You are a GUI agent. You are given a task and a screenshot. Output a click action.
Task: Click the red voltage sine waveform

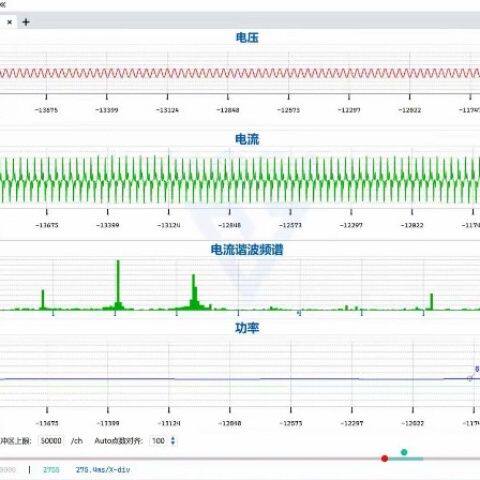click(240, 73)
